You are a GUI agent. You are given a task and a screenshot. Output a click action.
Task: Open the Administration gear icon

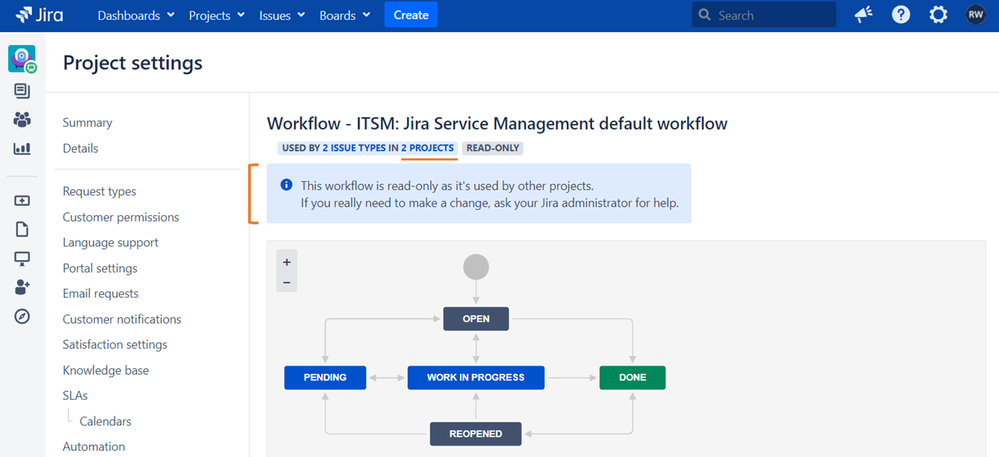[938, 15]
